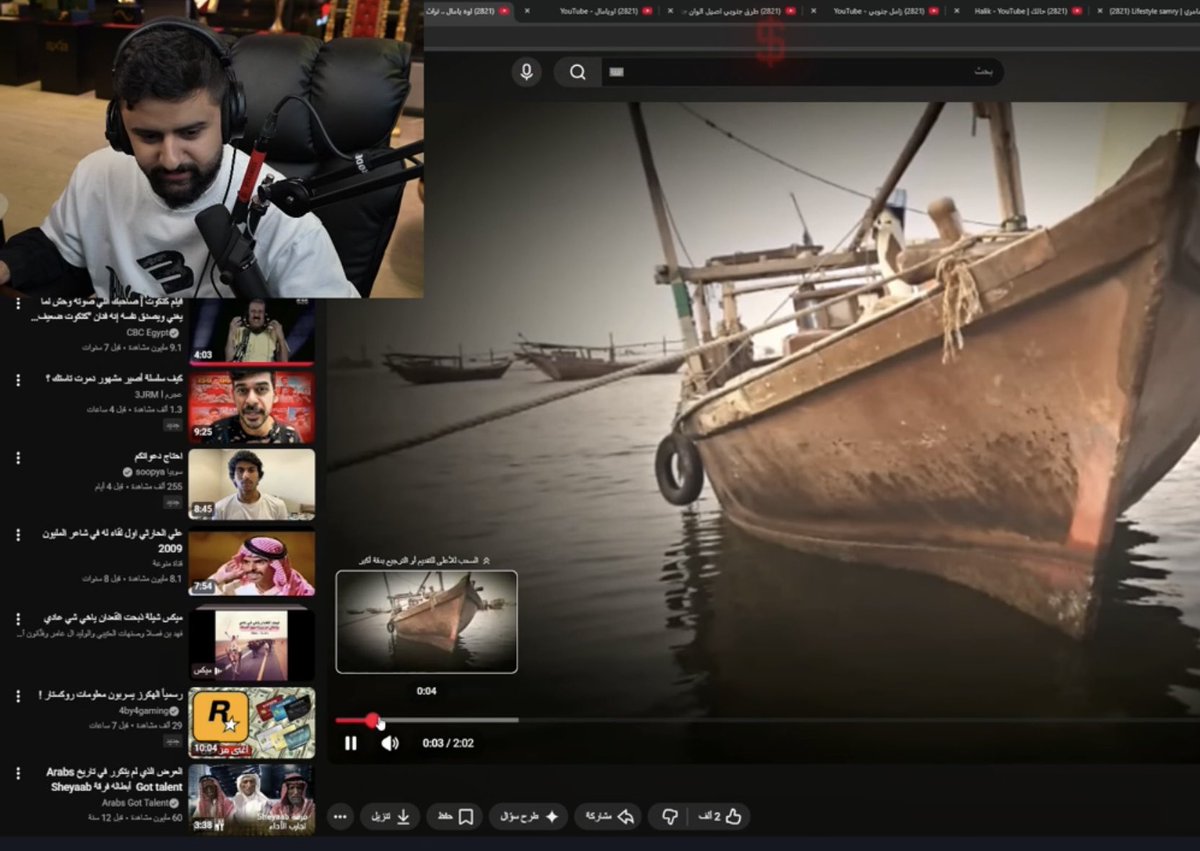The image size is (1200, 851).
Task: Switch to the طرق جنوبي browser tab
Action: coord(735,11)
